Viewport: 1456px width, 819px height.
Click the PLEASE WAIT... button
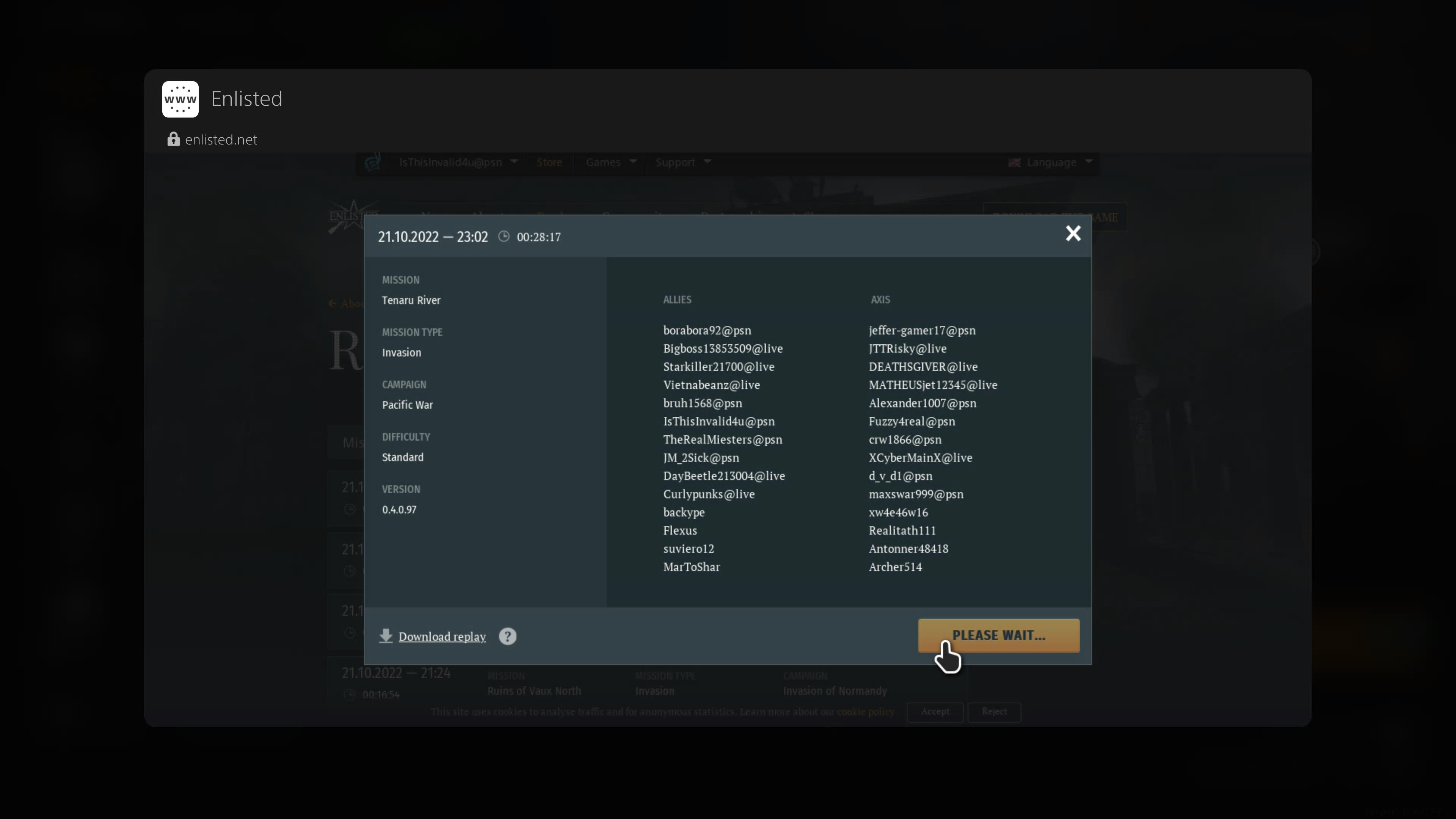pos(999,635)
